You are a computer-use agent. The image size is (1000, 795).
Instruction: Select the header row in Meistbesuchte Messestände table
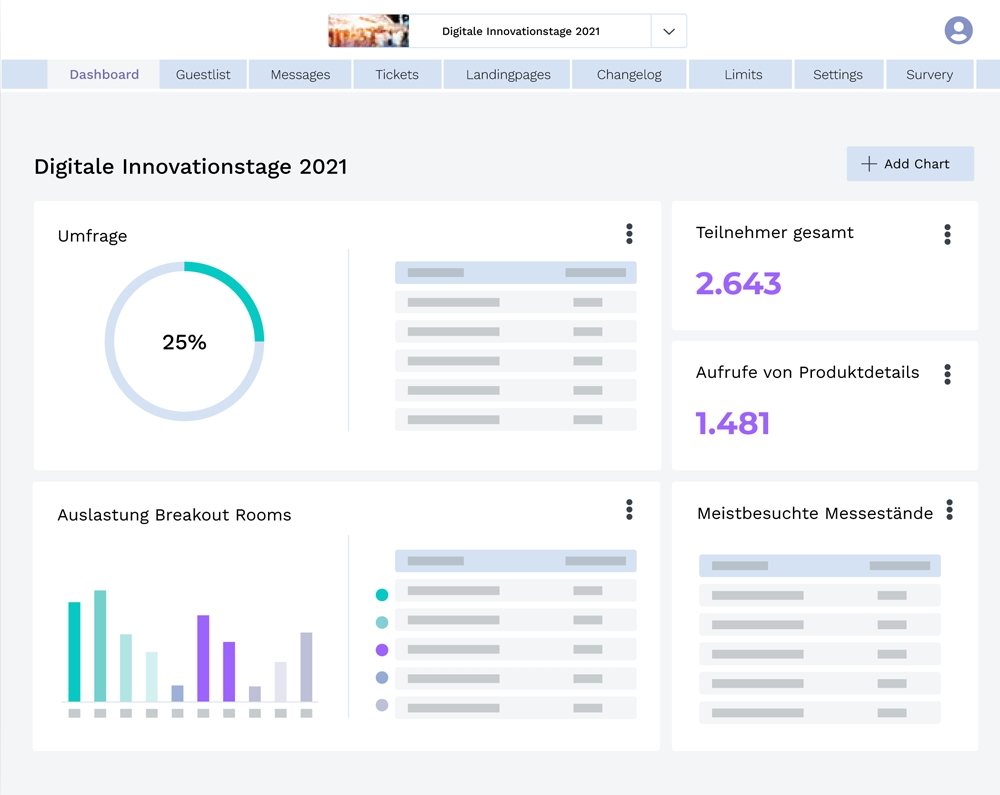click(x=820, y=566)
